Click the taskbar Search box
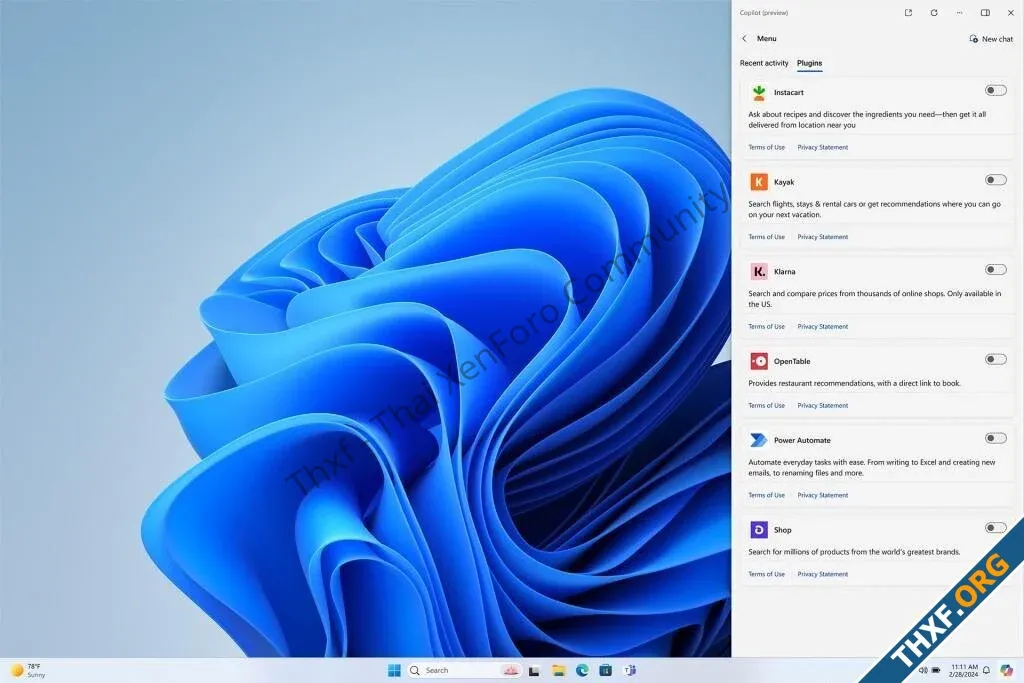This screenshot has height=683, width=1024. 464,671
